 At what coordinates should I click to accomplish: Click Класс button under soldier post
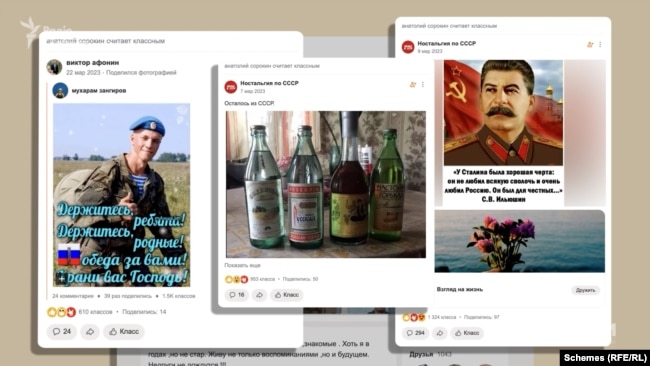(x=124, y=331)
